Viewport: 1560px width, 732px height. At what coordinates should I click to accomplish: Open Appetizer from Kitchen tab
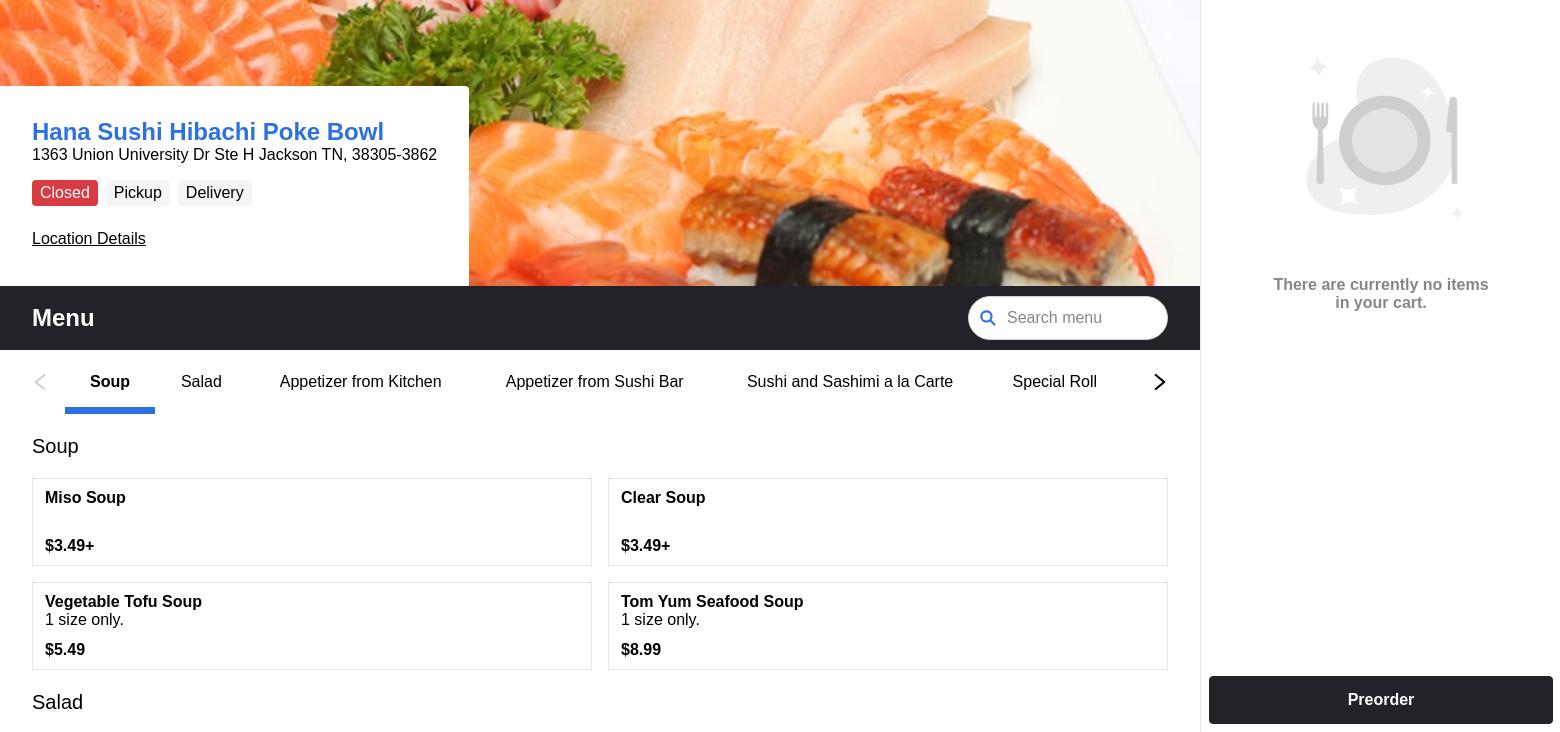coord(360,382)
